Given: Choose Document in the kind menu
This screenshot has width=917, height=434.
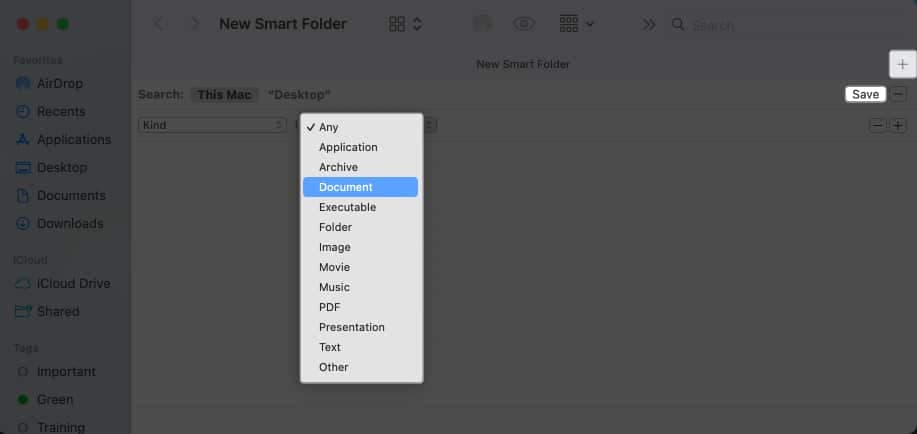Looking at the screenshot, I should 360,187.
